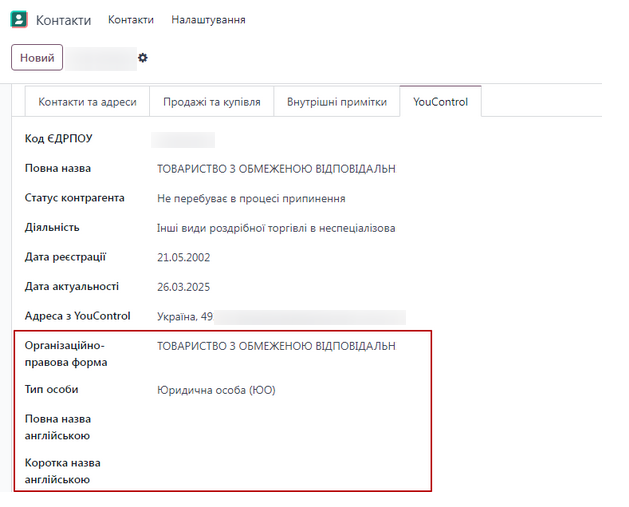Switch to Продажі та купівля tab
Image resolution: width=629 pixels, height=507 pixels.
pyautogui.click(x=212, y=102)
